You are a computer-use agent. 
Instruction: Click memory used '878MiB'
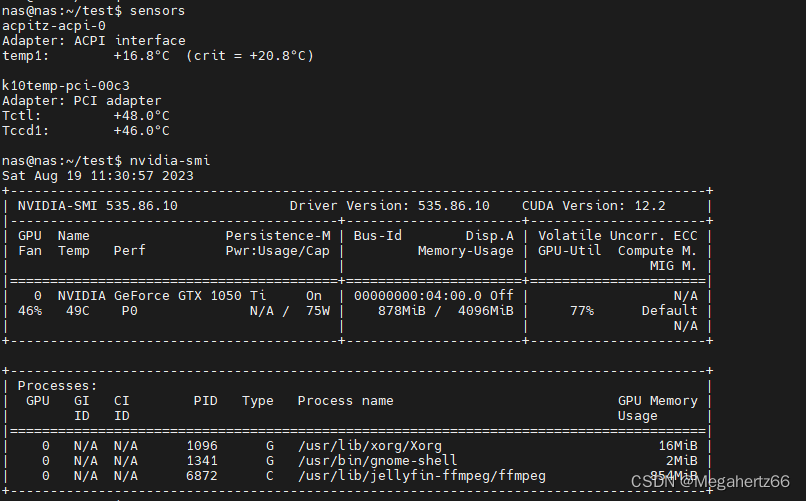pyautogui.click(x=401, y=311)
